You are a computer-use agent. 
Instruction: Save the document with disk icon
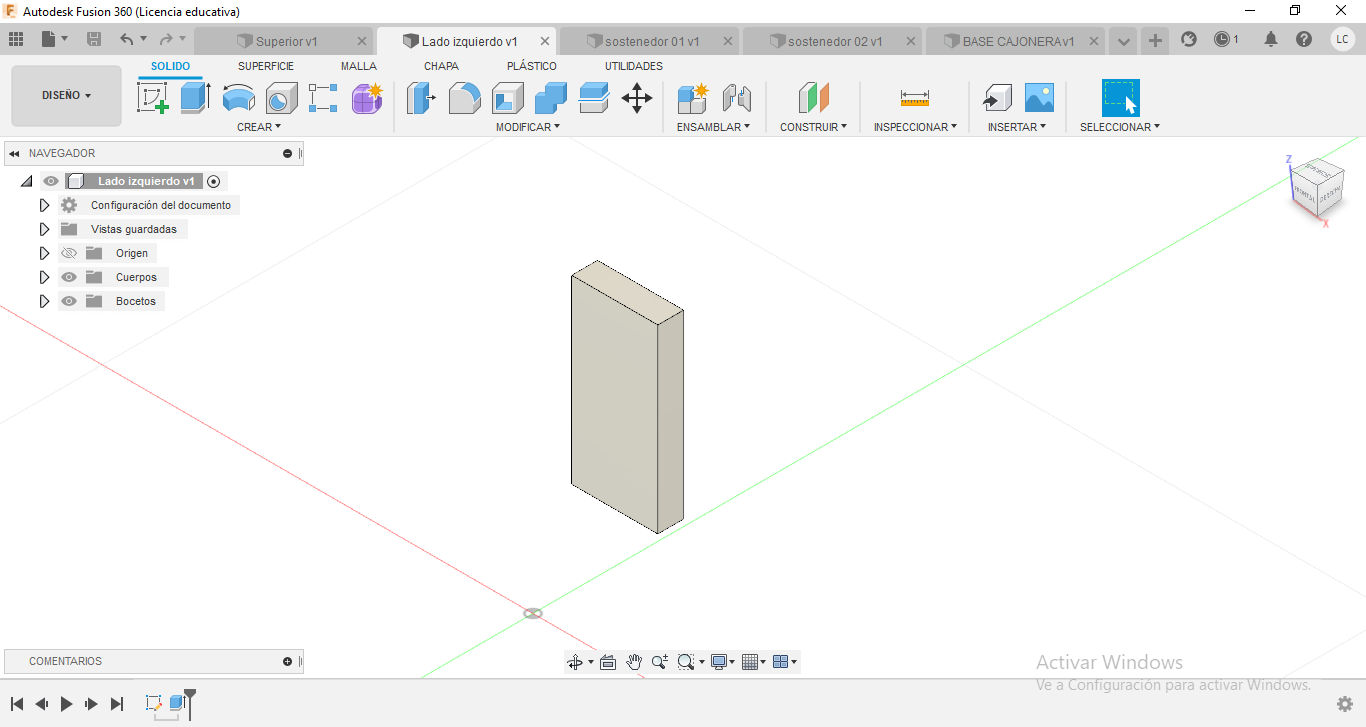point(94,39)
